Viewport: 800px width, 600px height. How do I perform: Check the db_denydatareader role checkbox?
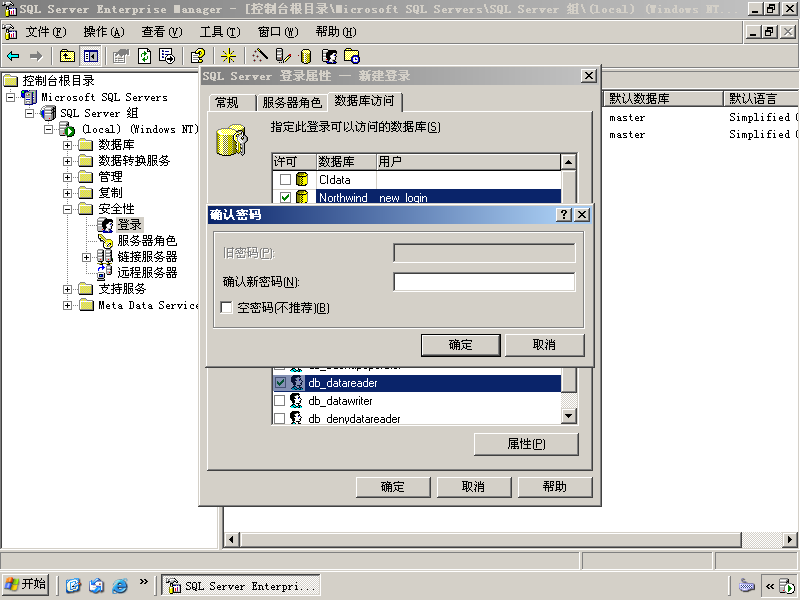click(x=280, y=418)
